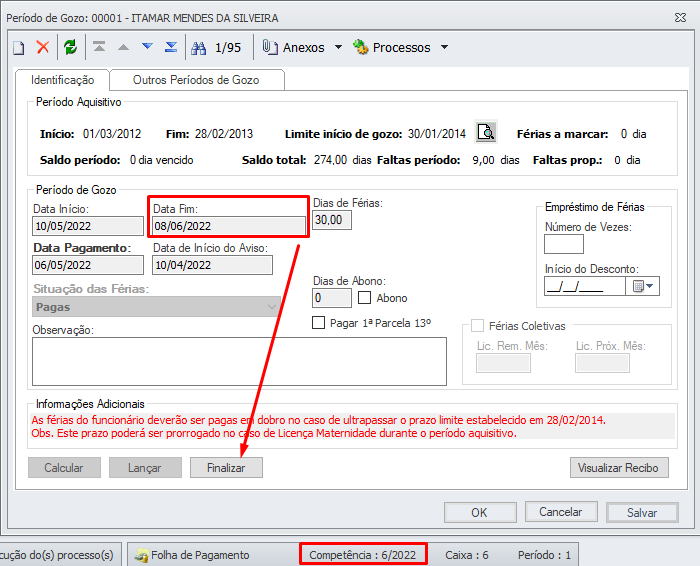Viewport: 700px width, 566px height.
Task: Click the Finalizar button
Action: pyautogui.click(x=226, y=468)
